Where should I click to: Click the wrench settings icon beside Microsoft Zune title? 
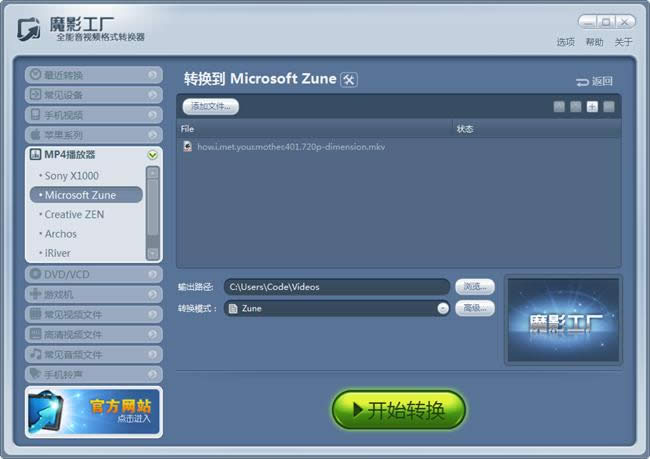tap(349, 79)
